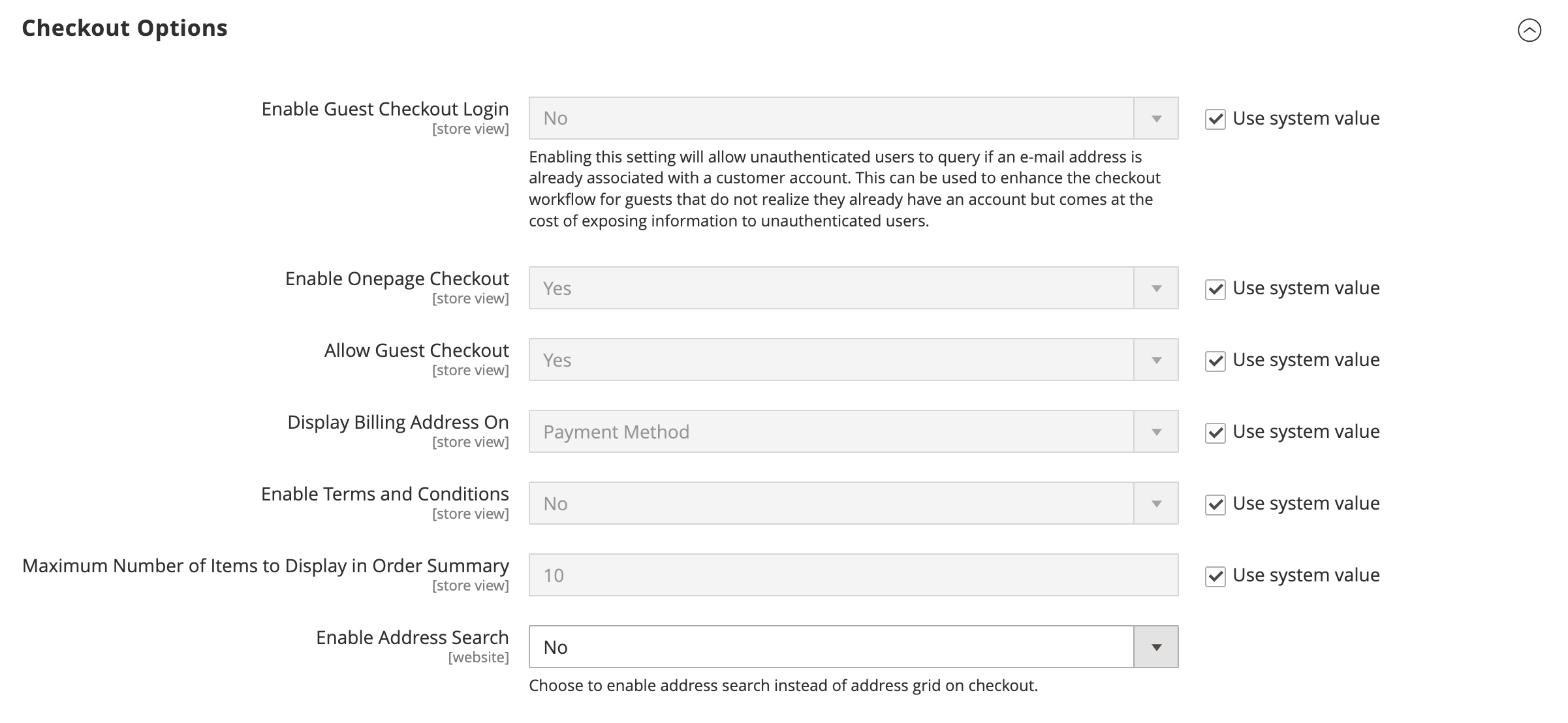Screen dimensions: 1568x723
Task: Click the Maximum Number of Items field
Action: coord(853,575)
